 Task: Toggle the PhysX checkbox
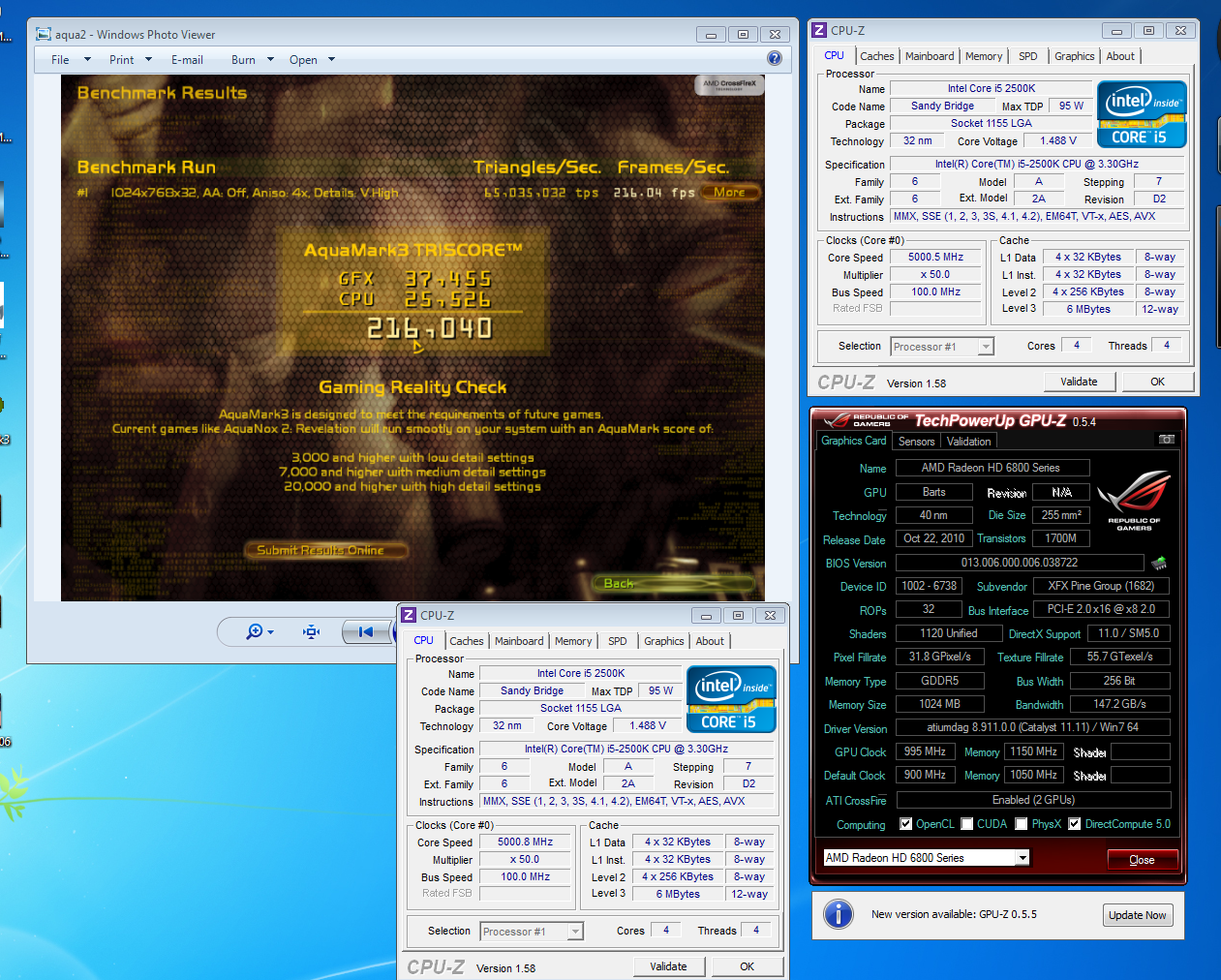(x=1022, y=824)
